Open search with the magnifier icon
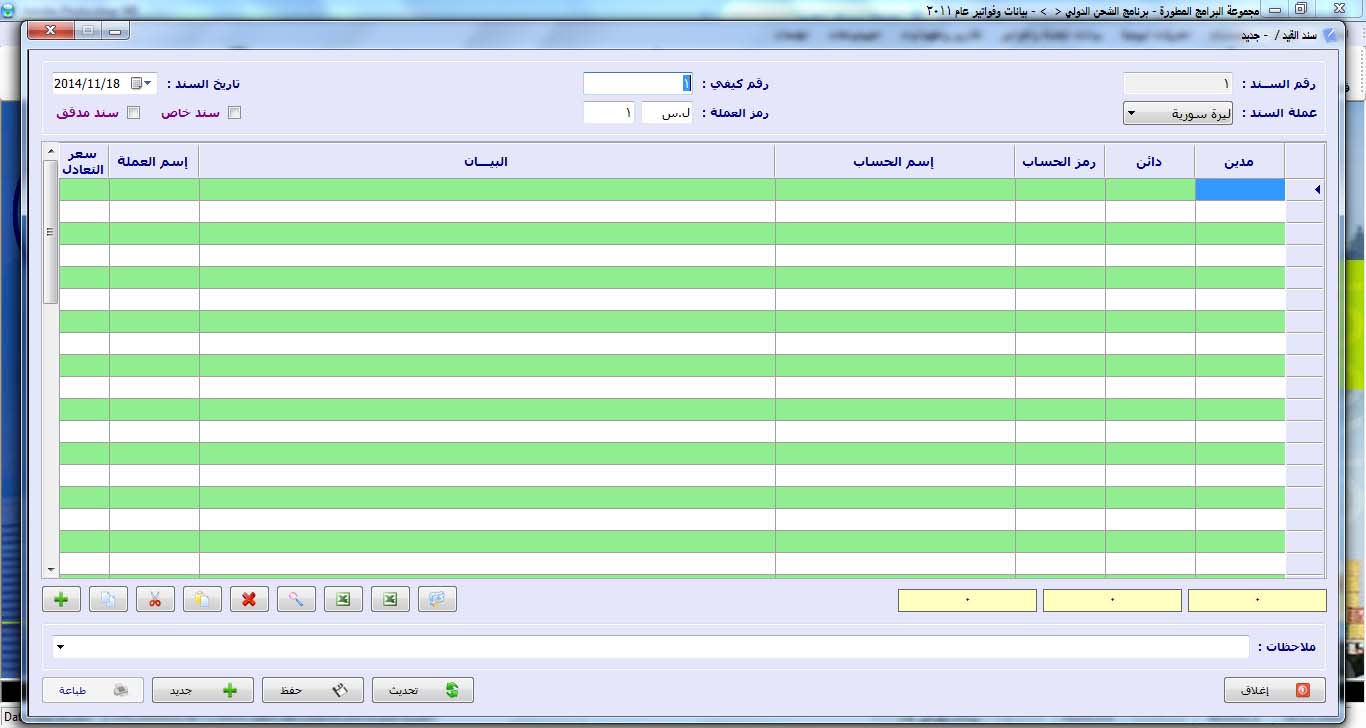 point(296,599)
